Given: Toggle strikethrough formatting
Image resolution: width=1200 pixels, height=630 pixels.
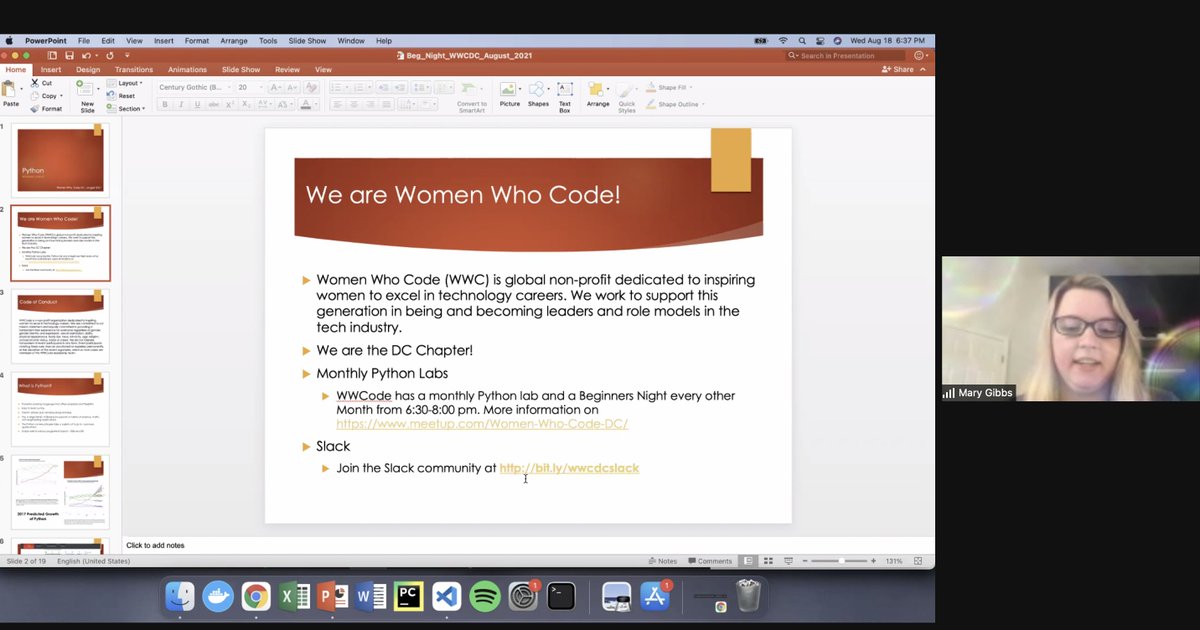Looking at the screenshot, I should pos(215,104).
